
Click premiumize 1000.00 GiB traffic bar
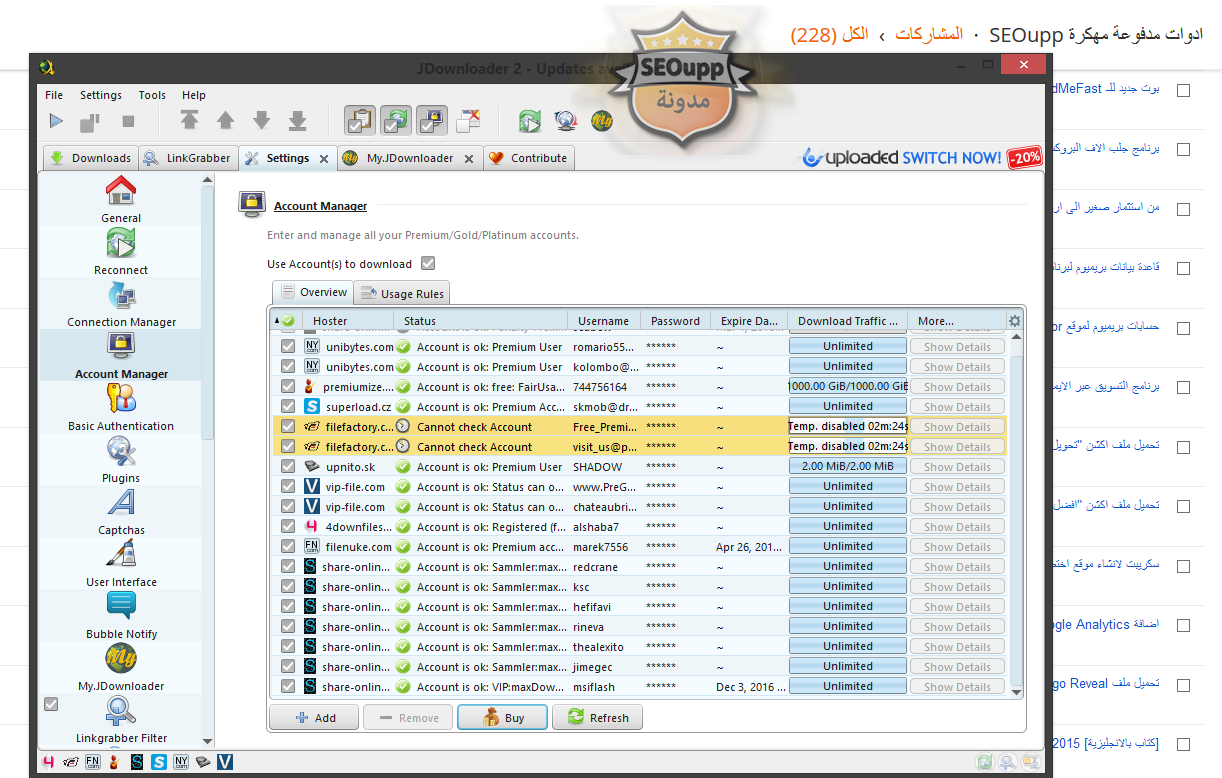coord(848,386)
